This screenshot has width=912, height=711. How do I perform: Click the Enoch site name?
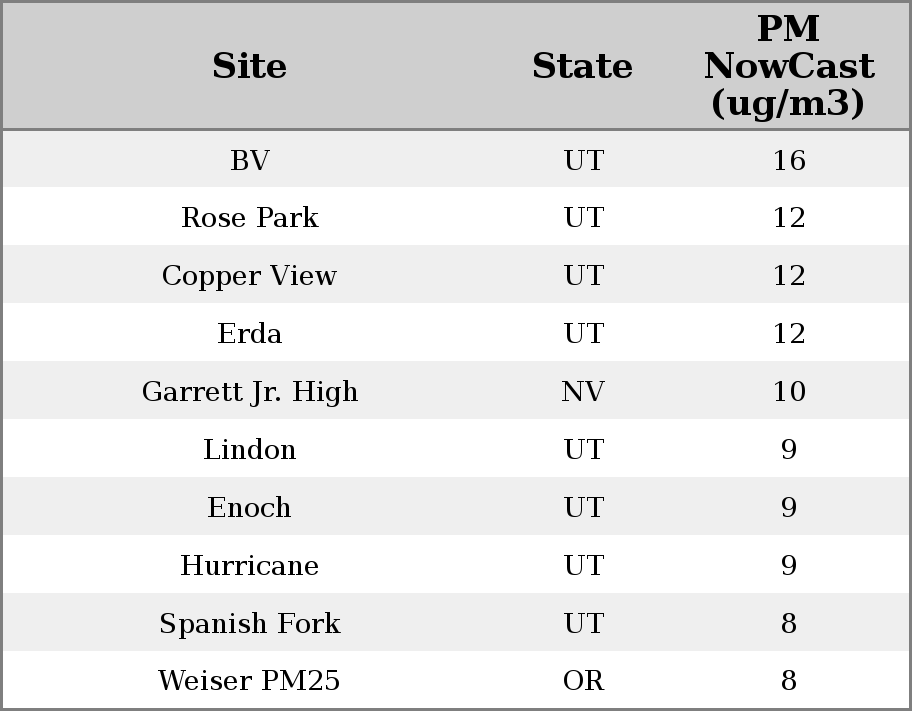(x=249, y=508)
